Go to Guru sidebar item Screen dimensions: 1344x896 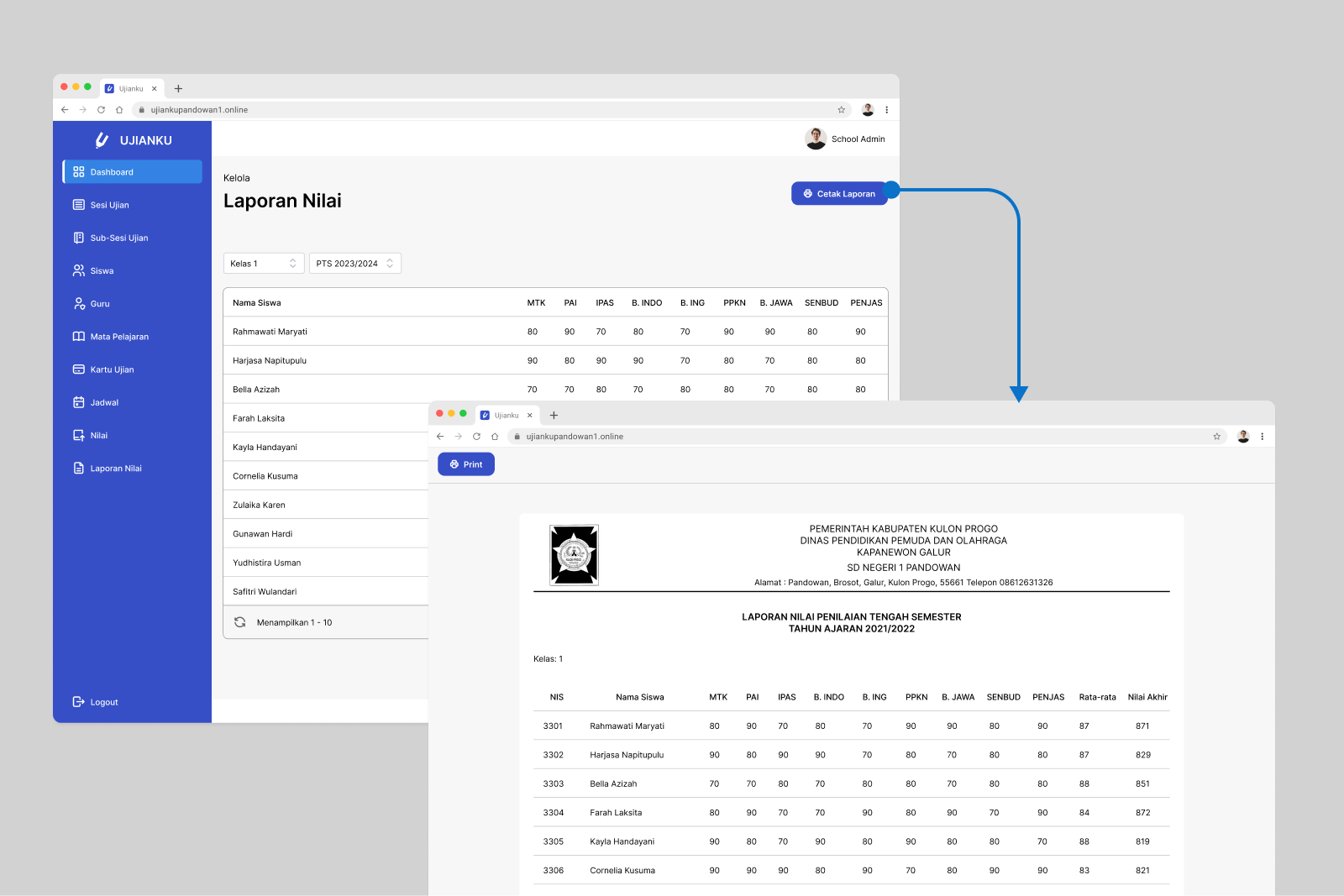click(100, 304)
